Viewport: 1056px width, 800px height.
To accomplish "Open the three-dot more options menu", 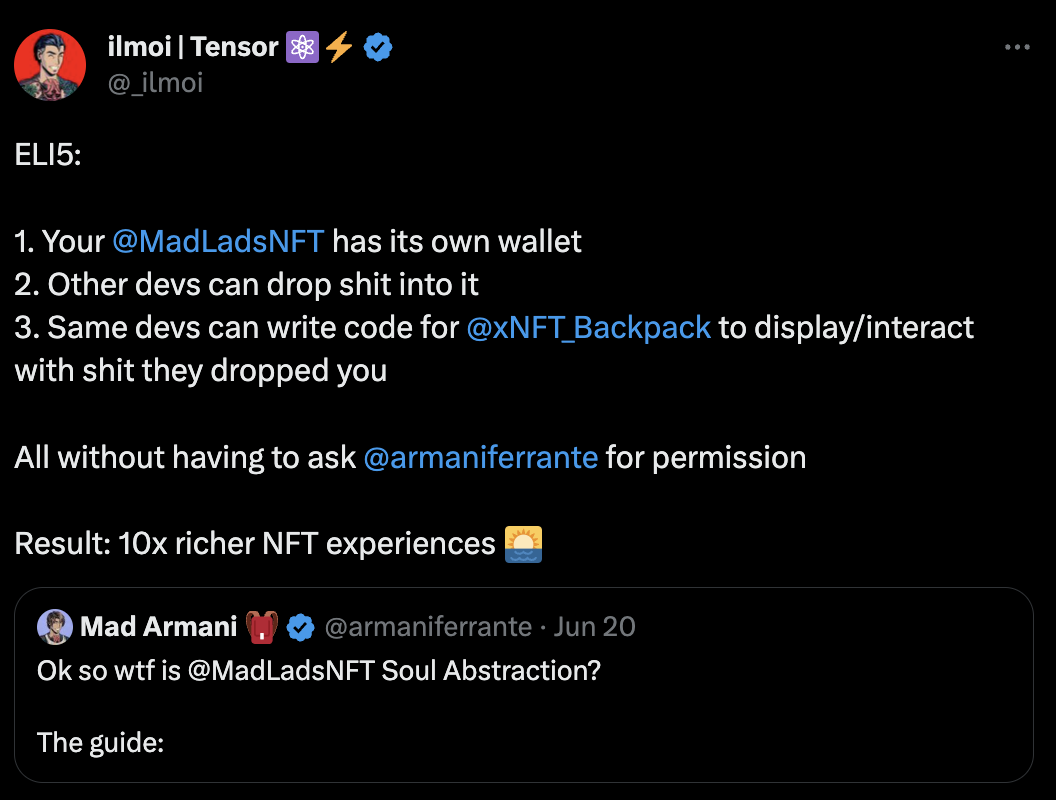I will [1016, 47].
